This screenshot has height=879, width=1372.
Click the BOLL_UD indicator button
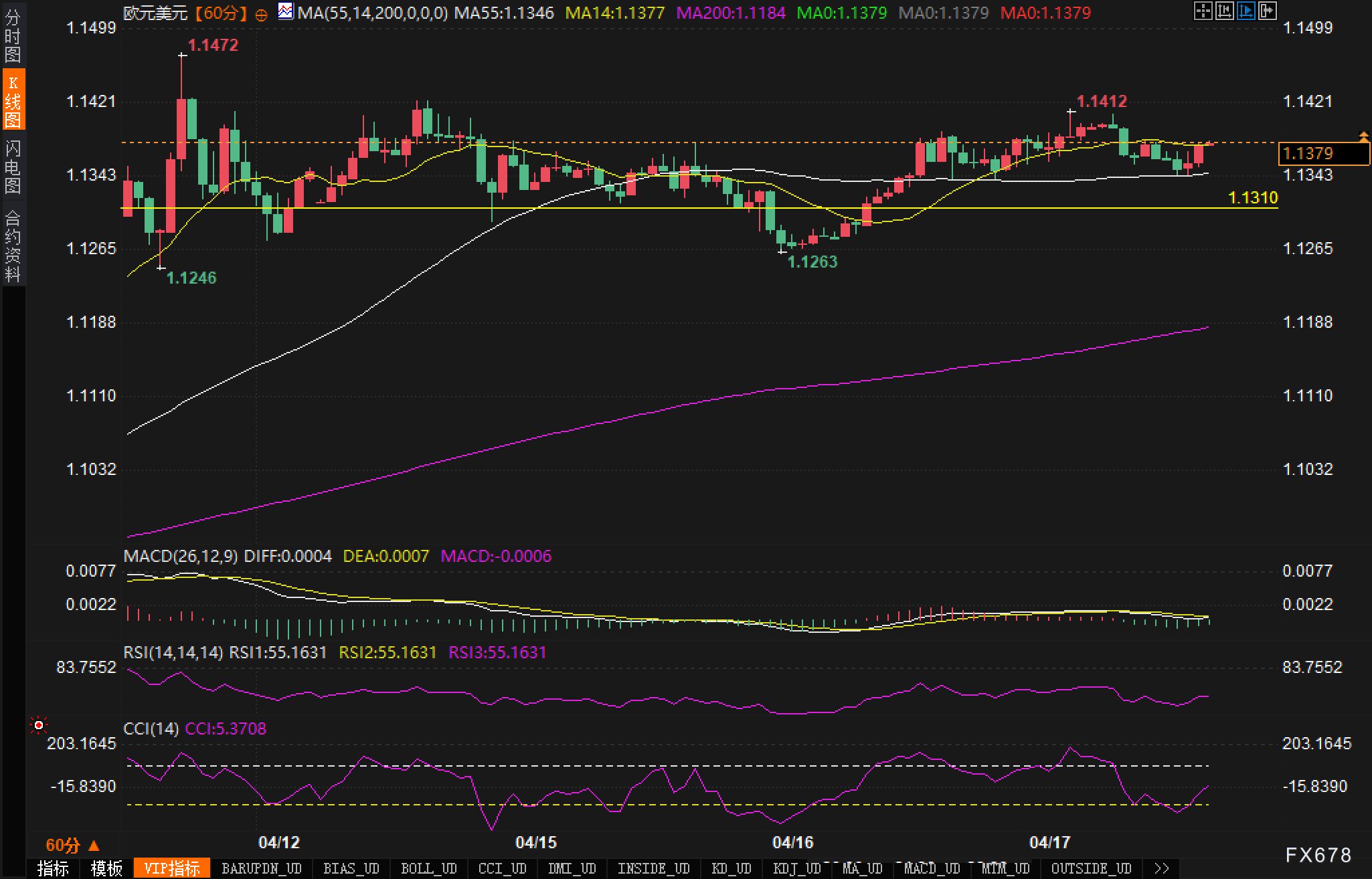click(428, 868)
